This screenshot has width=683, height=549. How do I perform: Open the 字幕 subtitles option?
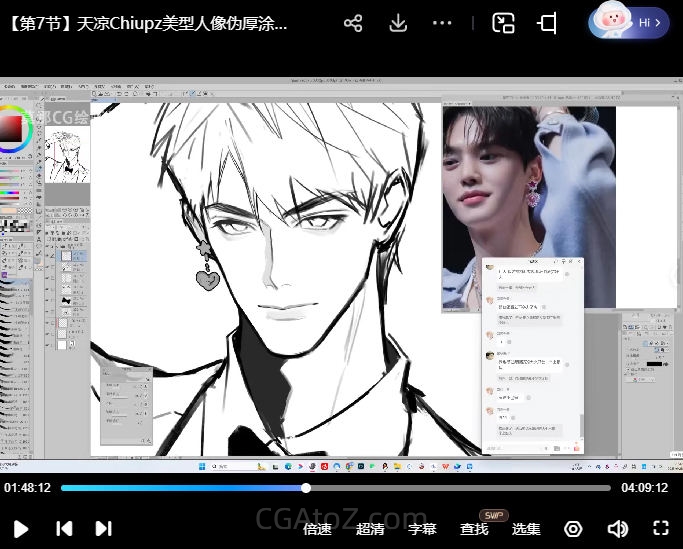tap(422, 529)
